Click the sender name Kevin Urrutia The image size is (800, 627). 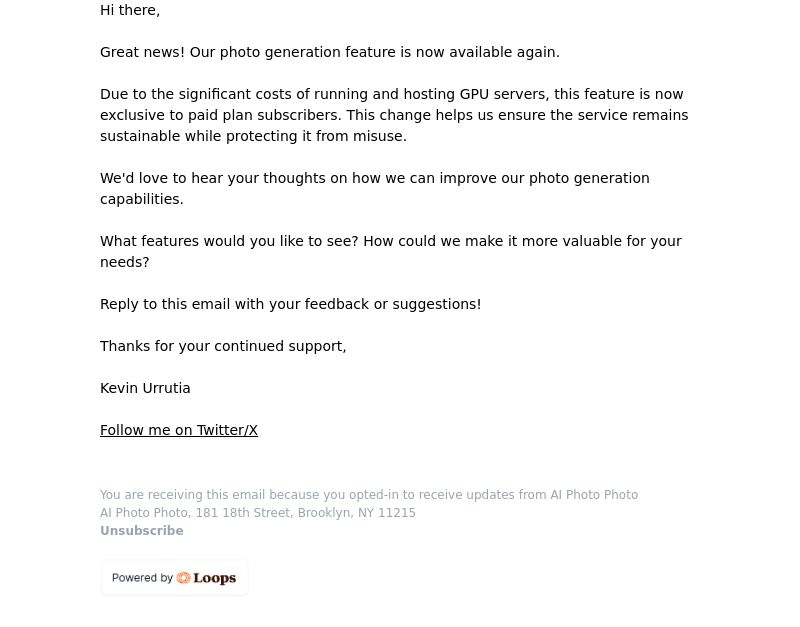point(145,388)
